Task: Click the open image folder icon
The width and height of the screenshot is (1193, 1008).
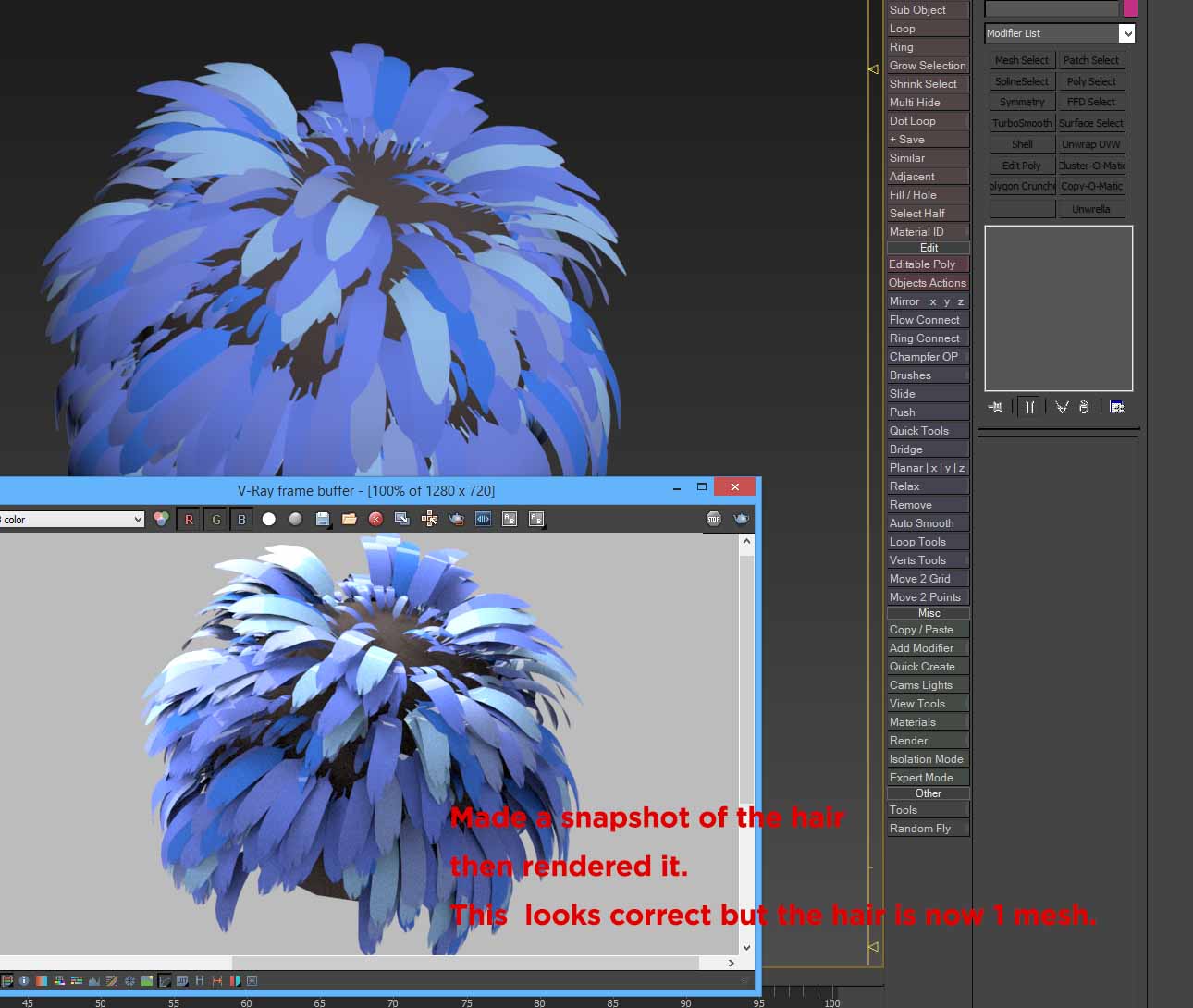Action: 349,519
